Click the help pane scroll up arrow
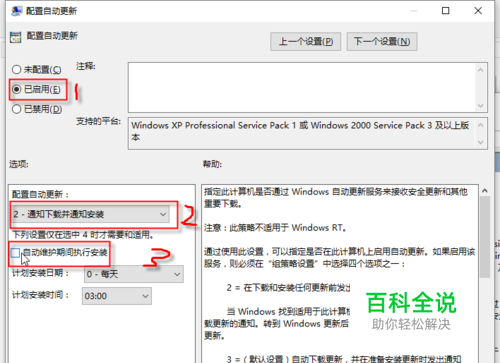 point(485,191)
